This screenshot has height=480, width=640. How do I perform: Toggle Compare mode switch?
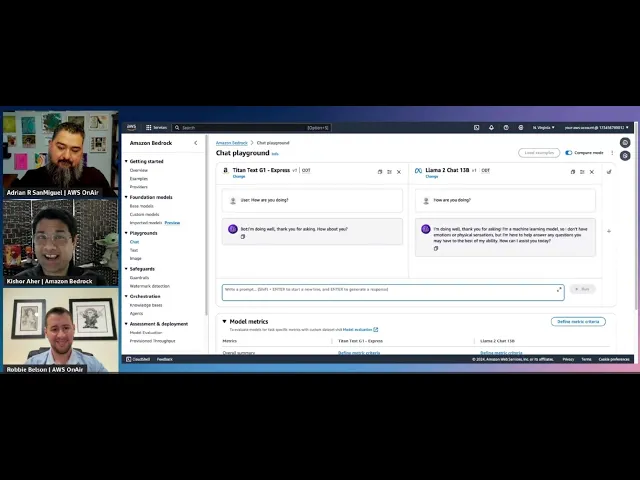[x=569, y=153]
